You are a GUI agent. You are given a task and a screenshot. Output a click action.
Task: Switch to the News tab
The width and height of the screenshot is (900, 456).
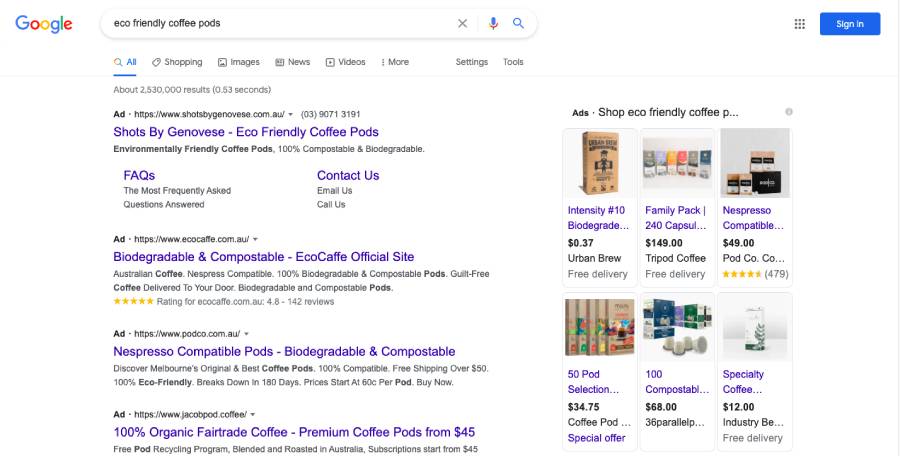coord(293,62)
